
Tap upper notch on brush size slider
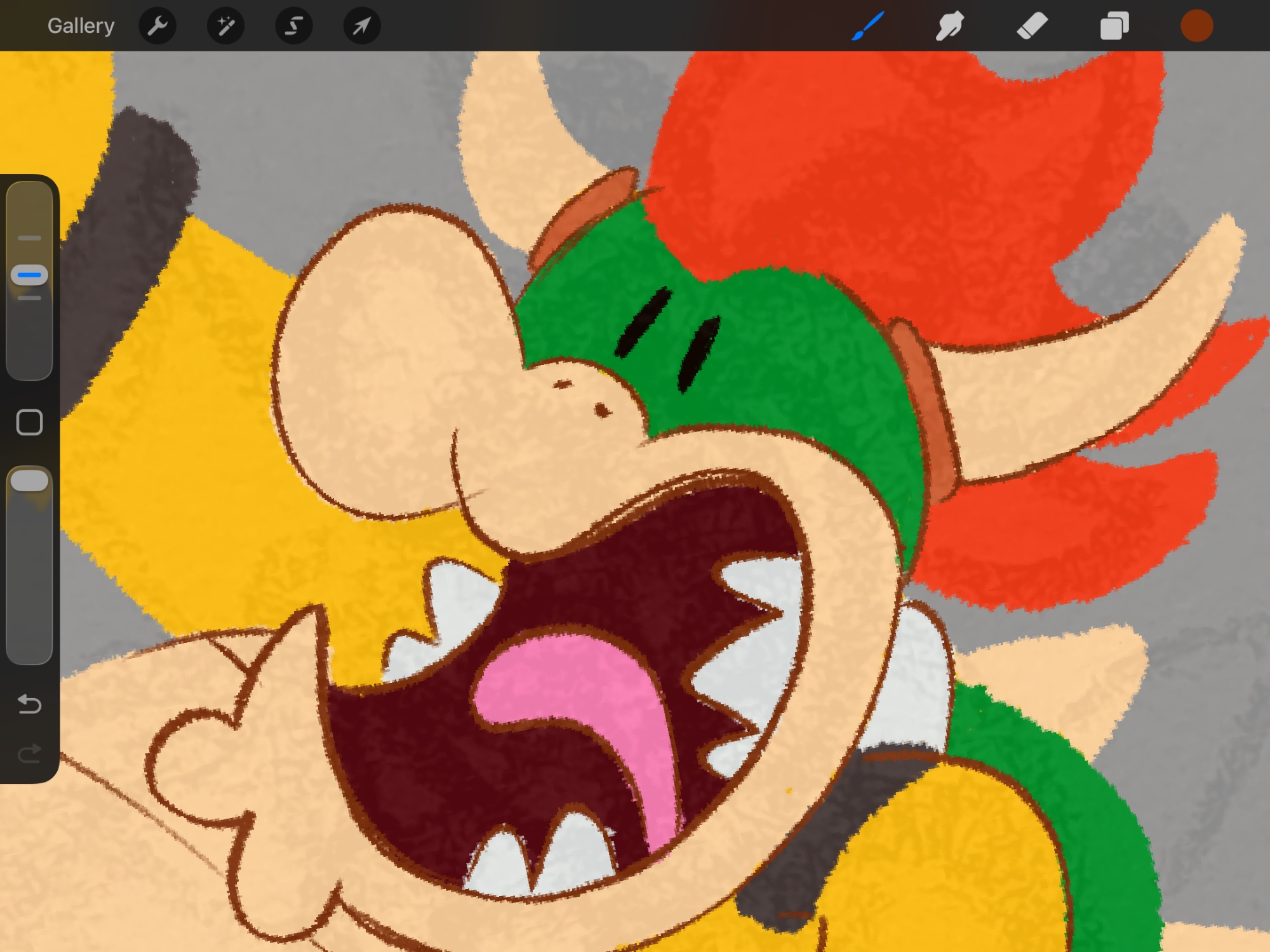tap(29, 238)
